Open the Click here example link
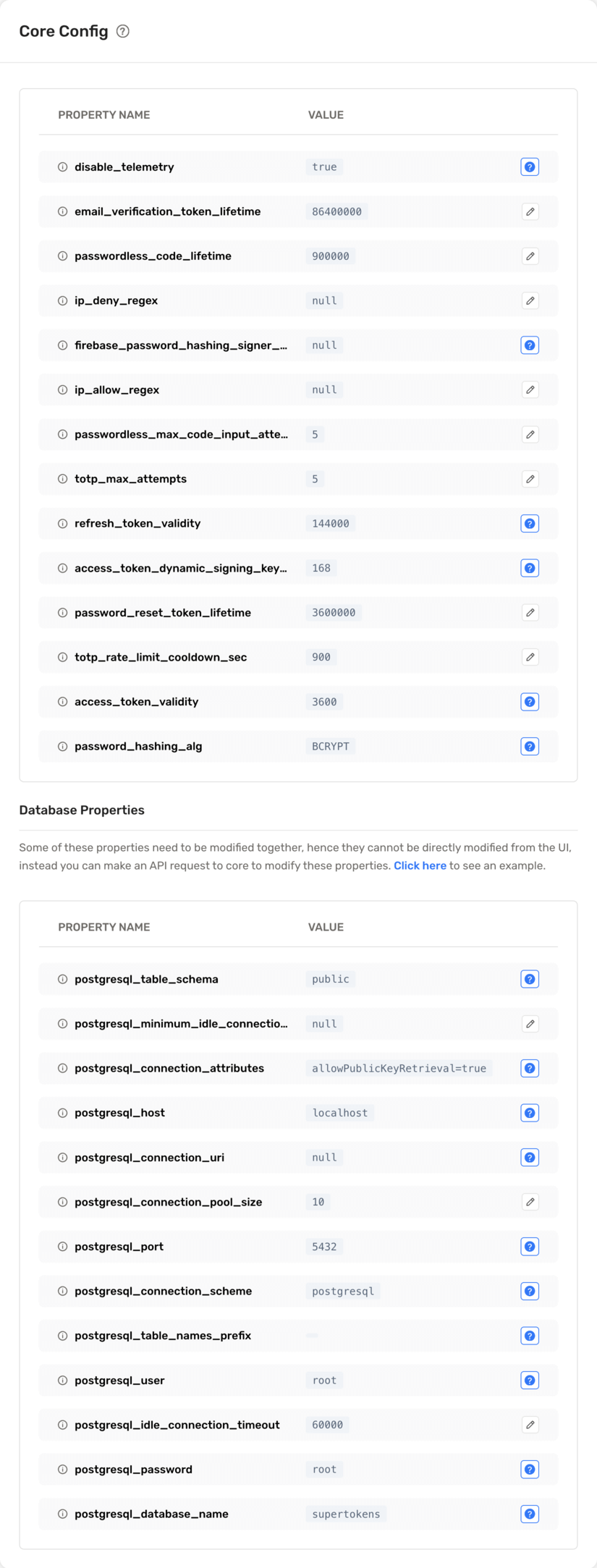 pos(420,865)
